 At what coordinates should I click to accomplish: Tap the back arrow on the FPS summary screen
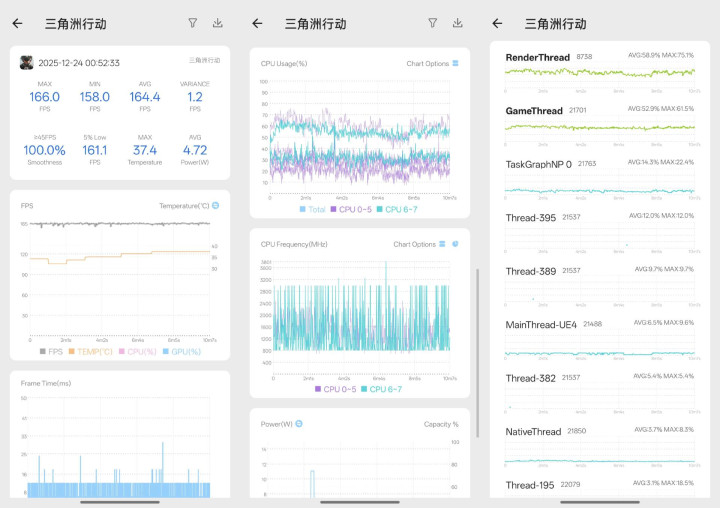pos(17,23)
